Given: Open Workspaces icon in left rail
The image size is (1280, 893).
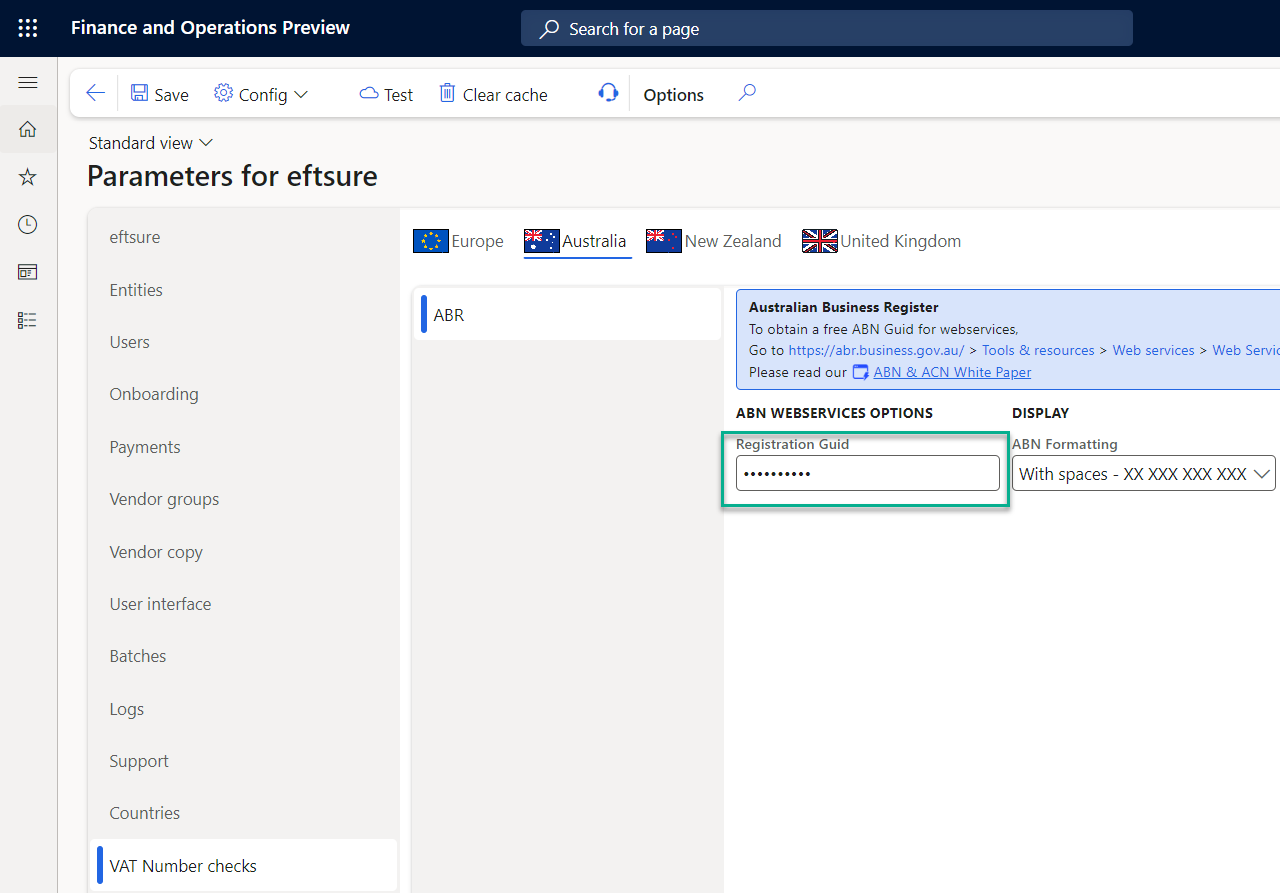Looking at the screenshot, I should 28,272.
